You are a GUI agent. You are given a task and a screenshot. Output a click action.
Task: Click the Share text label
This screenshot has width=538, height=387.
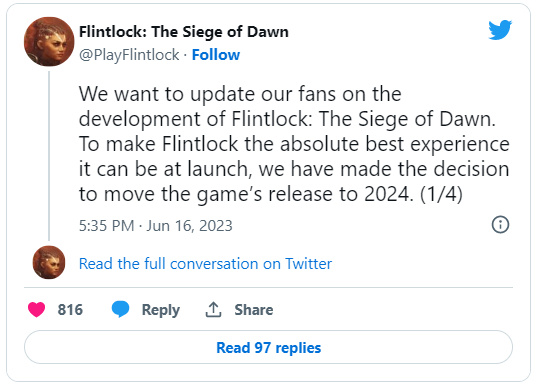(254, 309)
